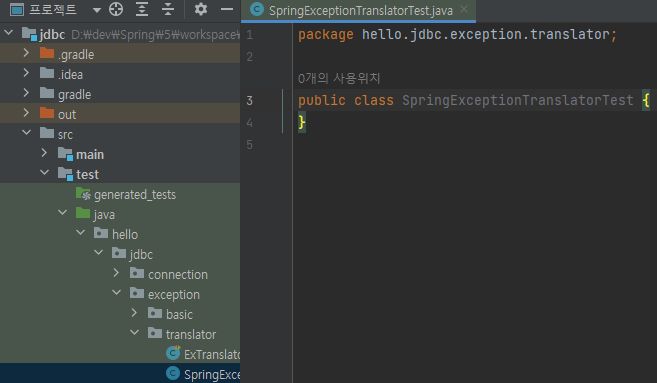Select the generated_tests folder icon
657x383 pixels.
coord(83,194)
